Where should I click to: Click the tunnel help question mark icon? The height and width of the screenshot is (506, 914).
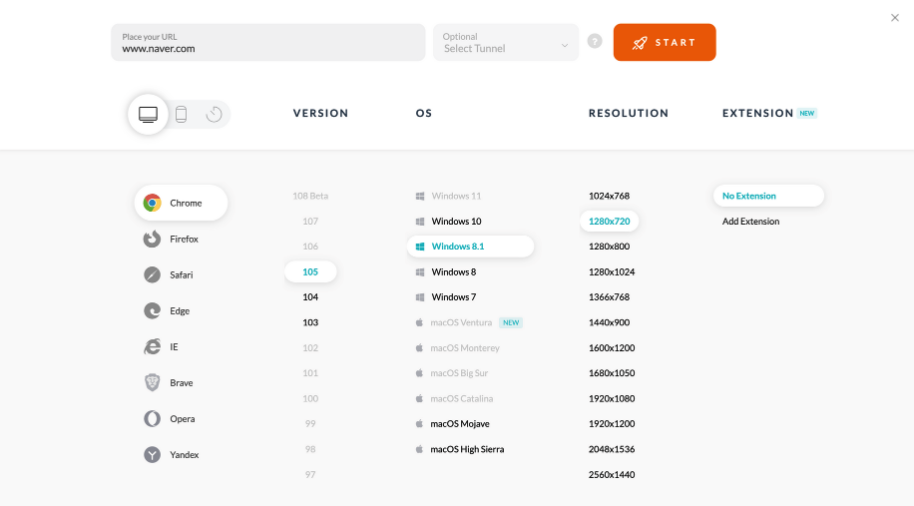595,41
